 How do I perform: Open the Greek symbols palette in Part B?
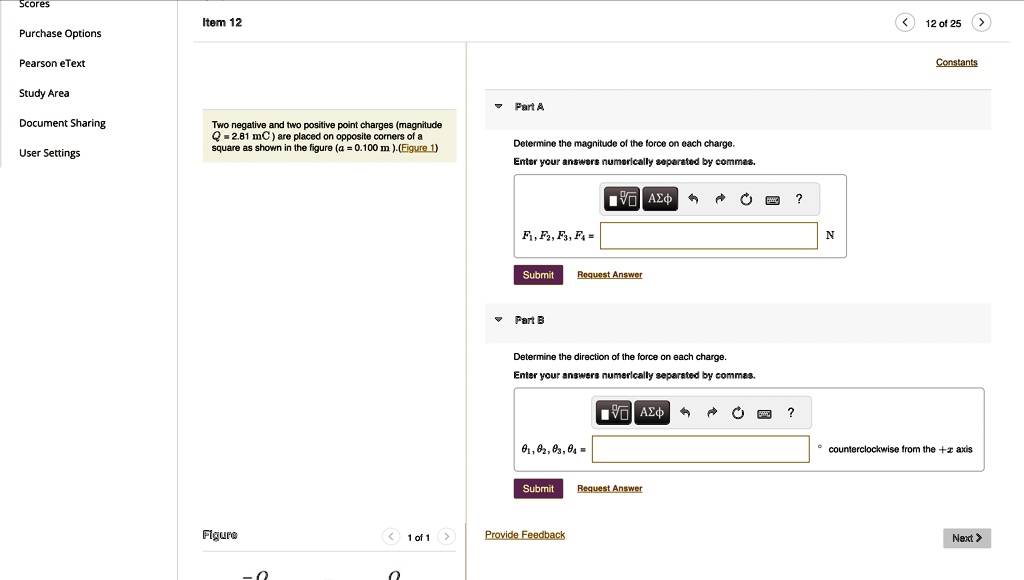click(x=652, y=412)
